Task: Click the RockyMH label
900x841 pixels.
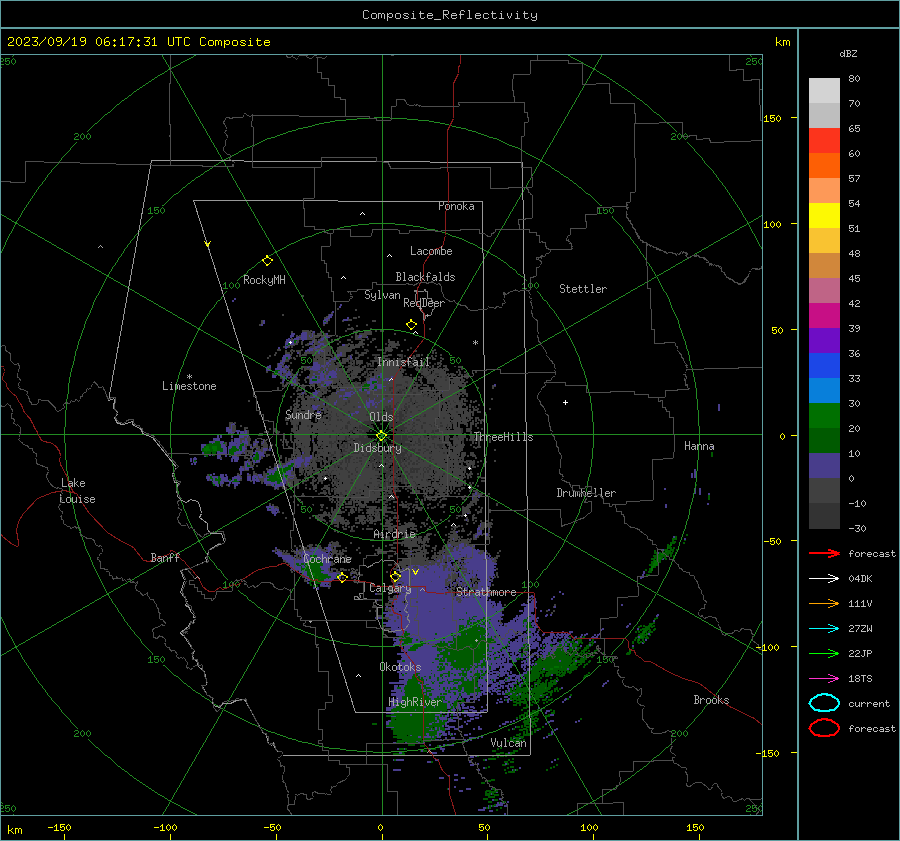Action: tap(264, 280)
